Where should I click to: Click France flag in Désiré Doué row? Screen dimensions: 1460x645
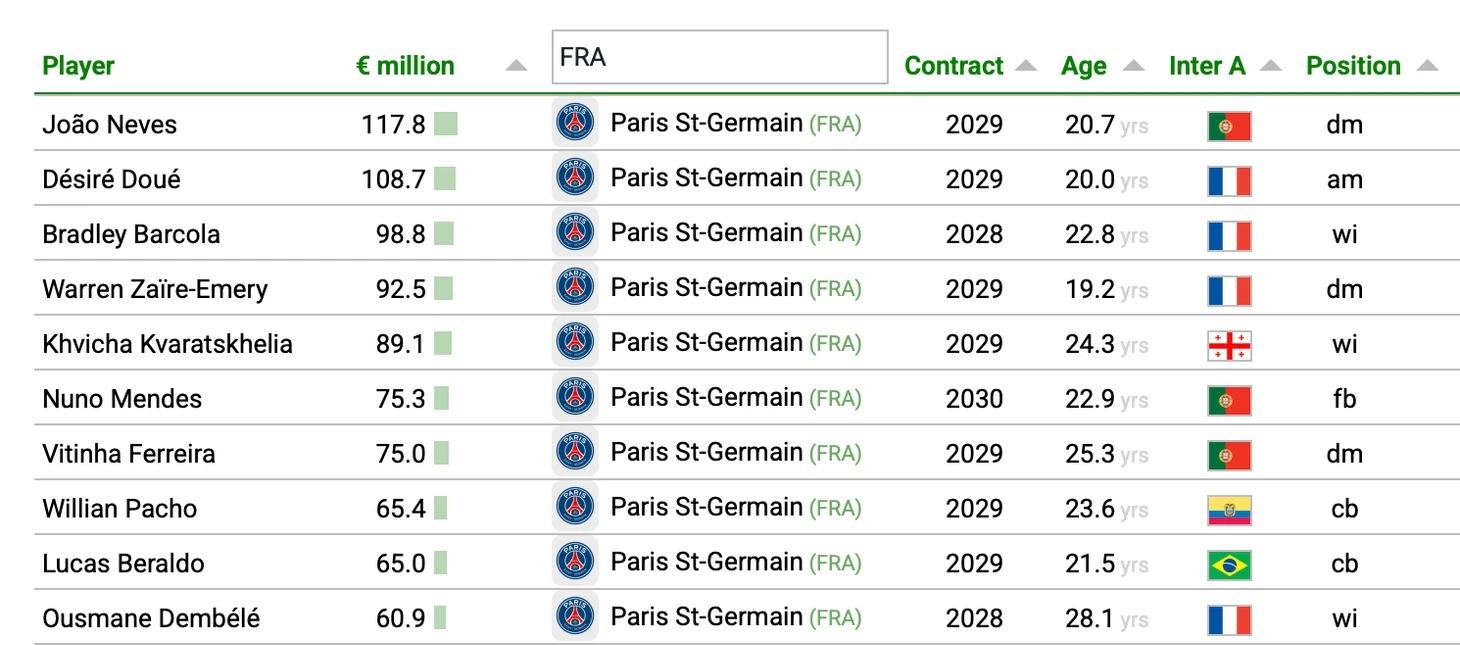point(1229,181)
